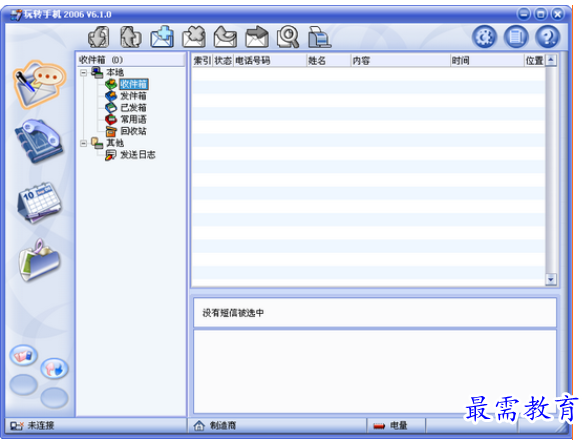This screenshot has height=440, width=587.
Task: Open the round notes document button
Action: 516,37
